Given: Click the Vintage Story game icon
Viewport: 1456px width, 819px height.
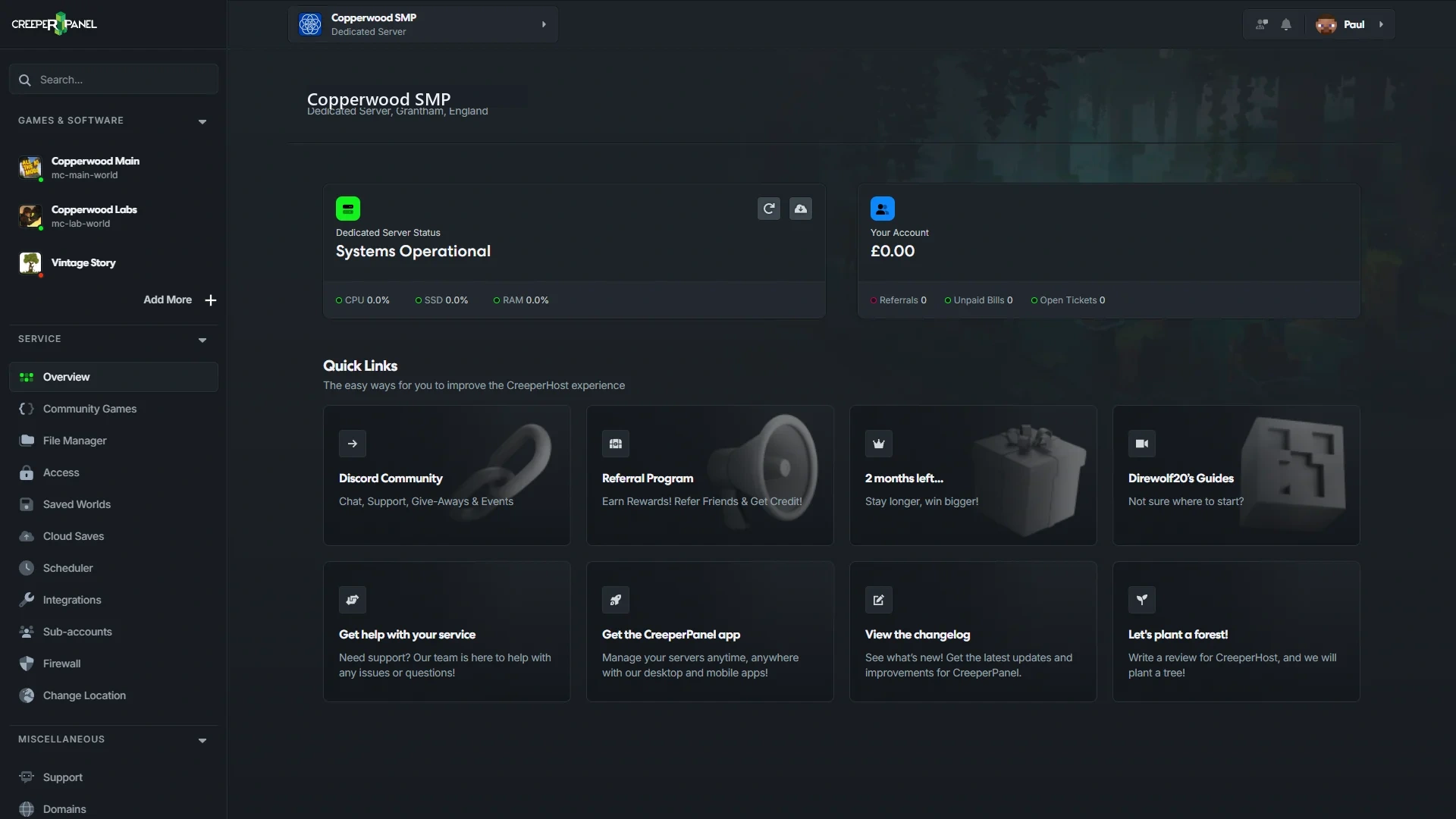Looking at the screenshot, I should [30, 263].
